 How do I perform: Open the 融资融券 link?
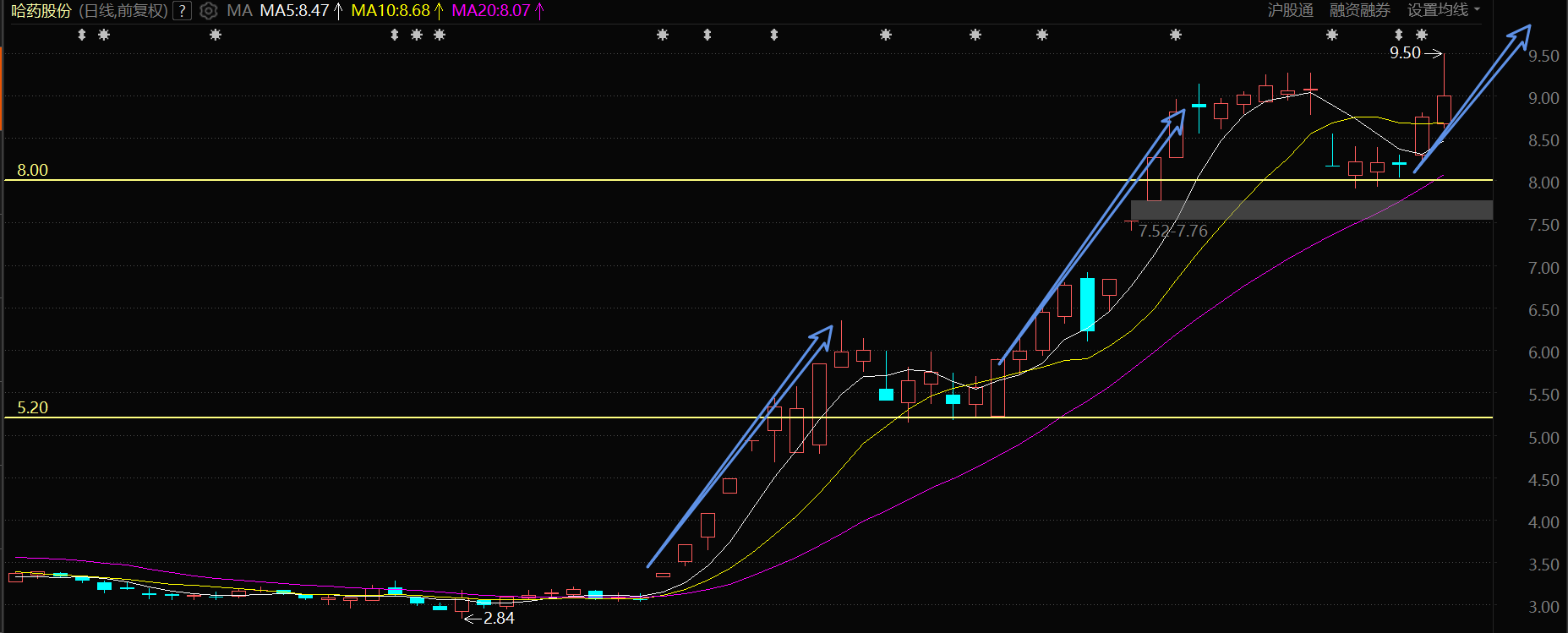tap(1360, 10)
